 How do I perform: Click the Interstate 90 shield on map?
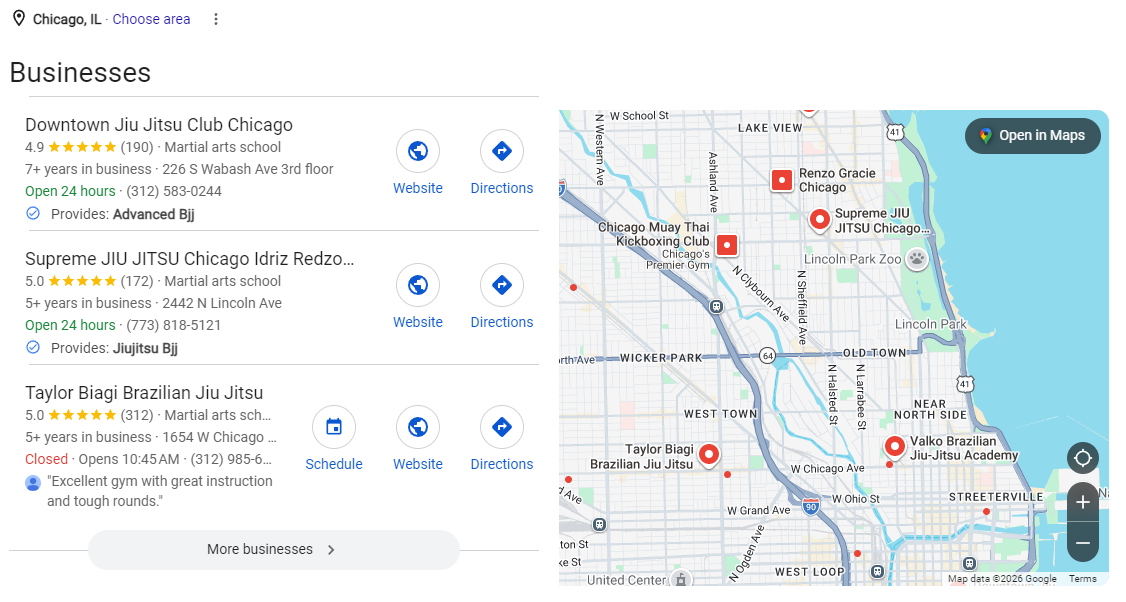[811, 506]
